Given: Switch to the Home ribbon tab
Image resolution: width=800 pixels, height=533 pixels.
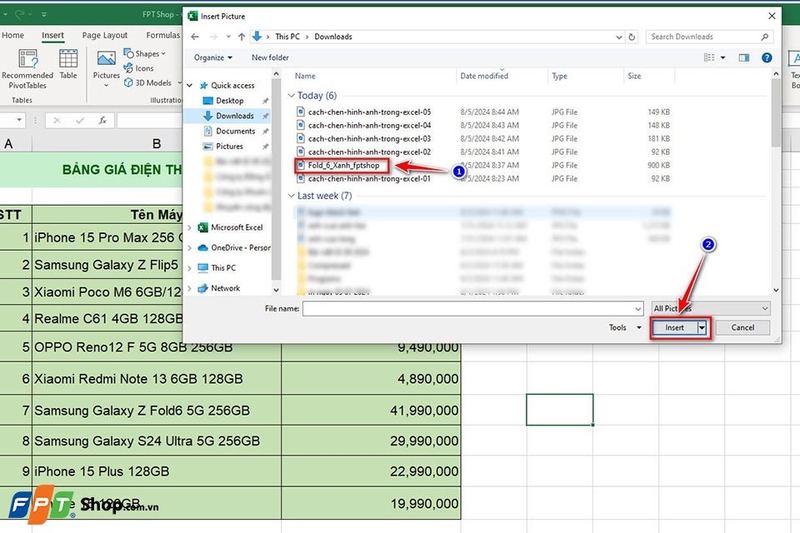Looking at the screenshot, I should pos(13,35).
